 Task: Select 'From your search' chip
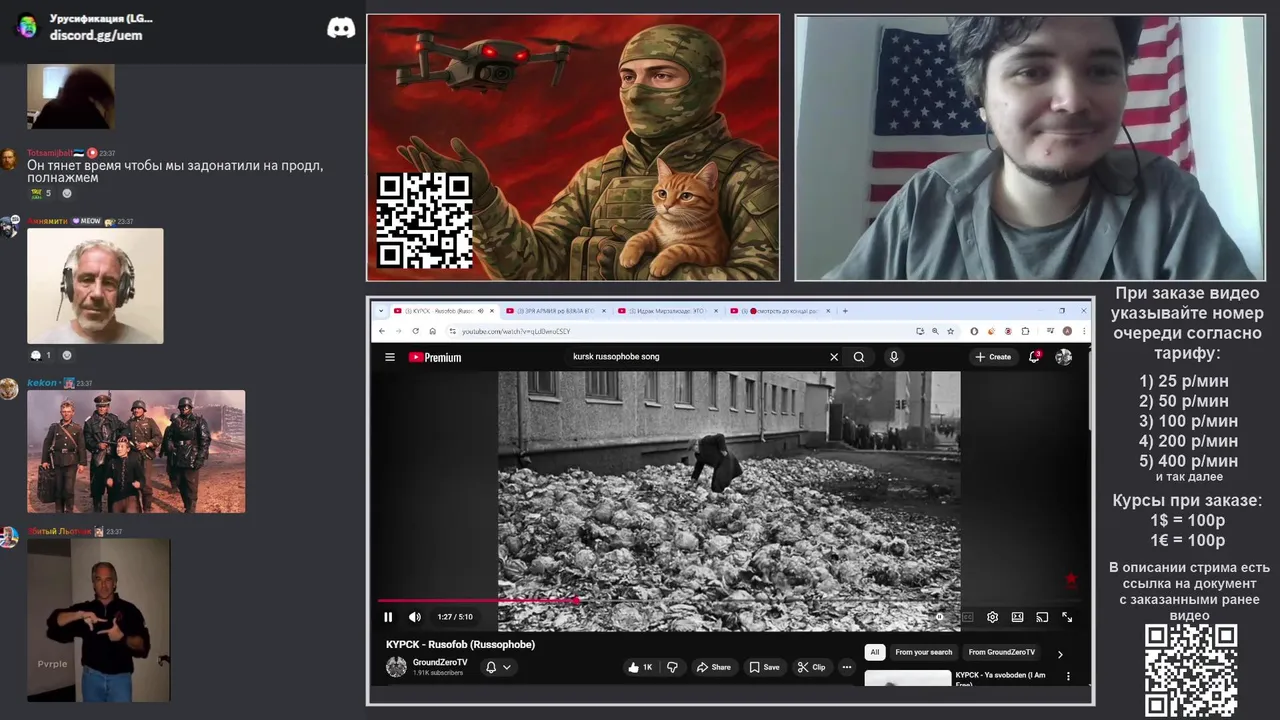924,652
